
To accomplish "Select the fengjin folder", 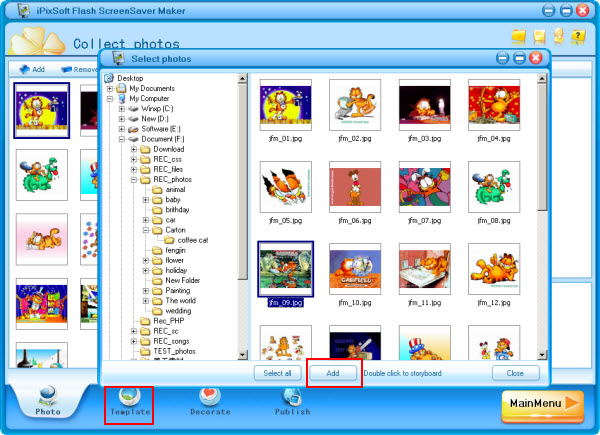I will click(x=175, y=250).
